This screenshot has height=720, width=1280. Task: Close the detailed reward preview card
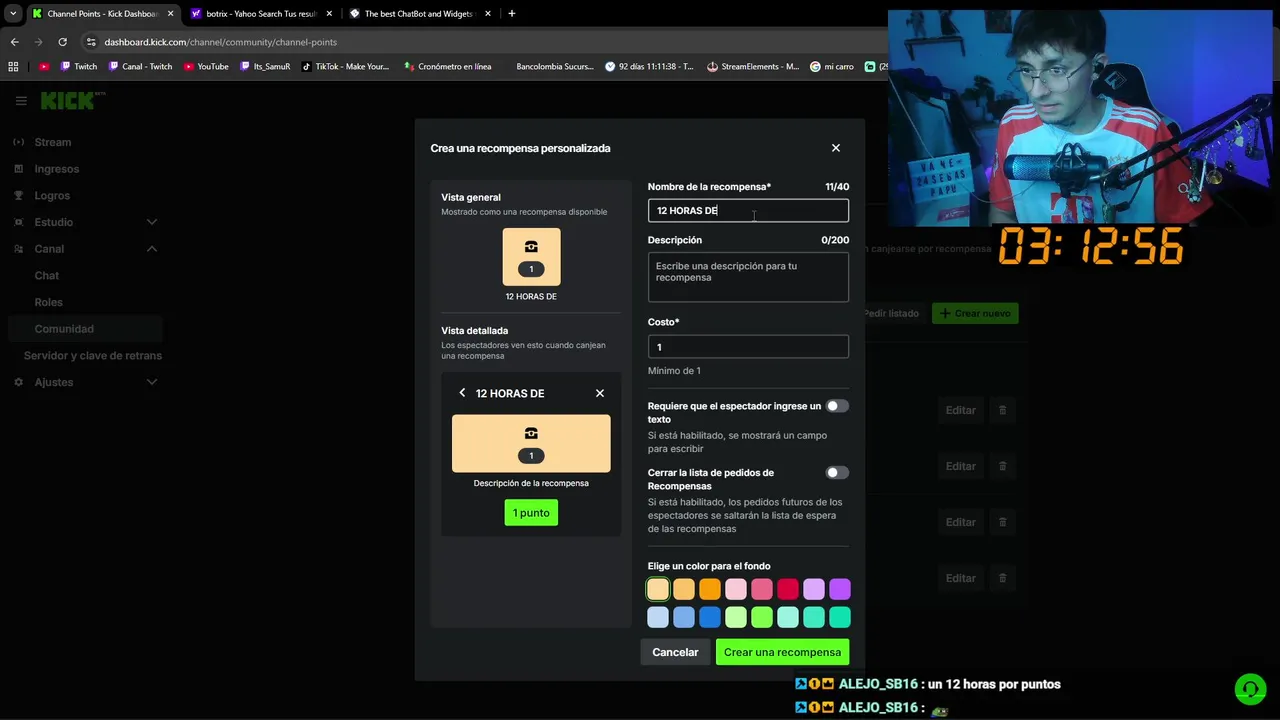coord(600,393)
